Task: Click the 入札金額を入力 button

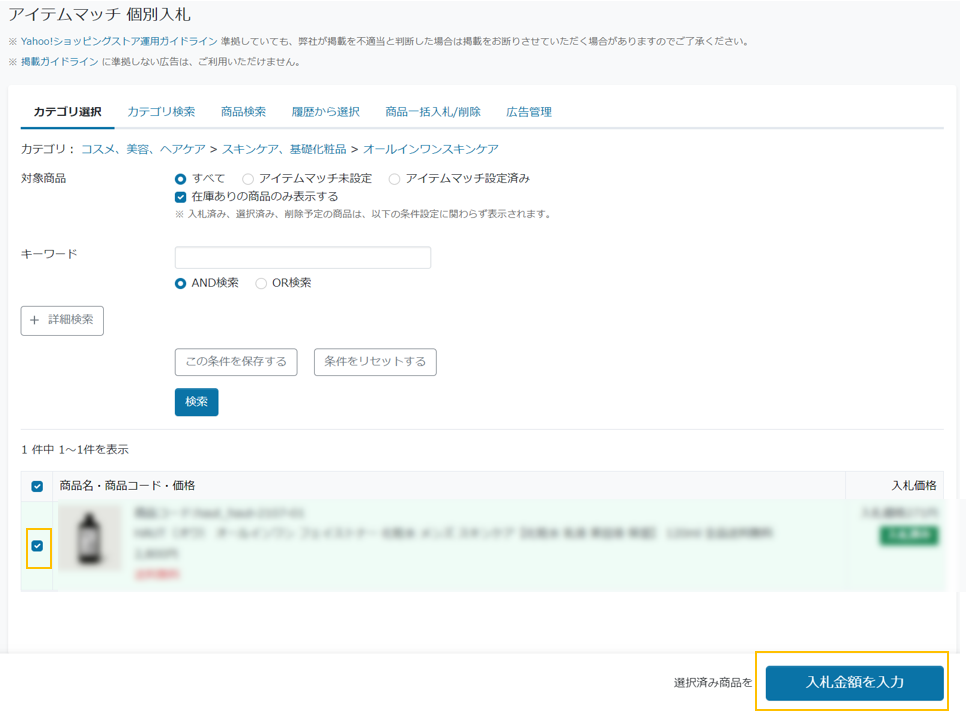Action: [854, 683]
